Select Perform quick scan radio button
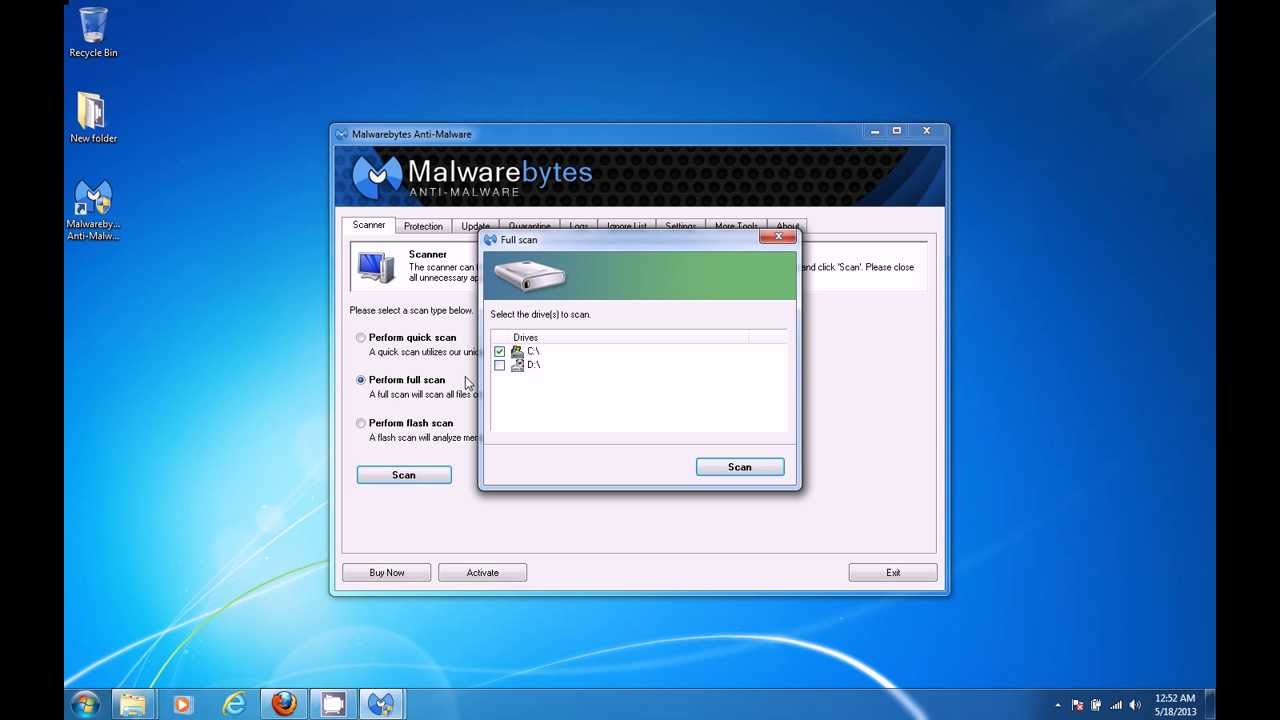This screenshot has width=1280, height=720. coord(361,338)
